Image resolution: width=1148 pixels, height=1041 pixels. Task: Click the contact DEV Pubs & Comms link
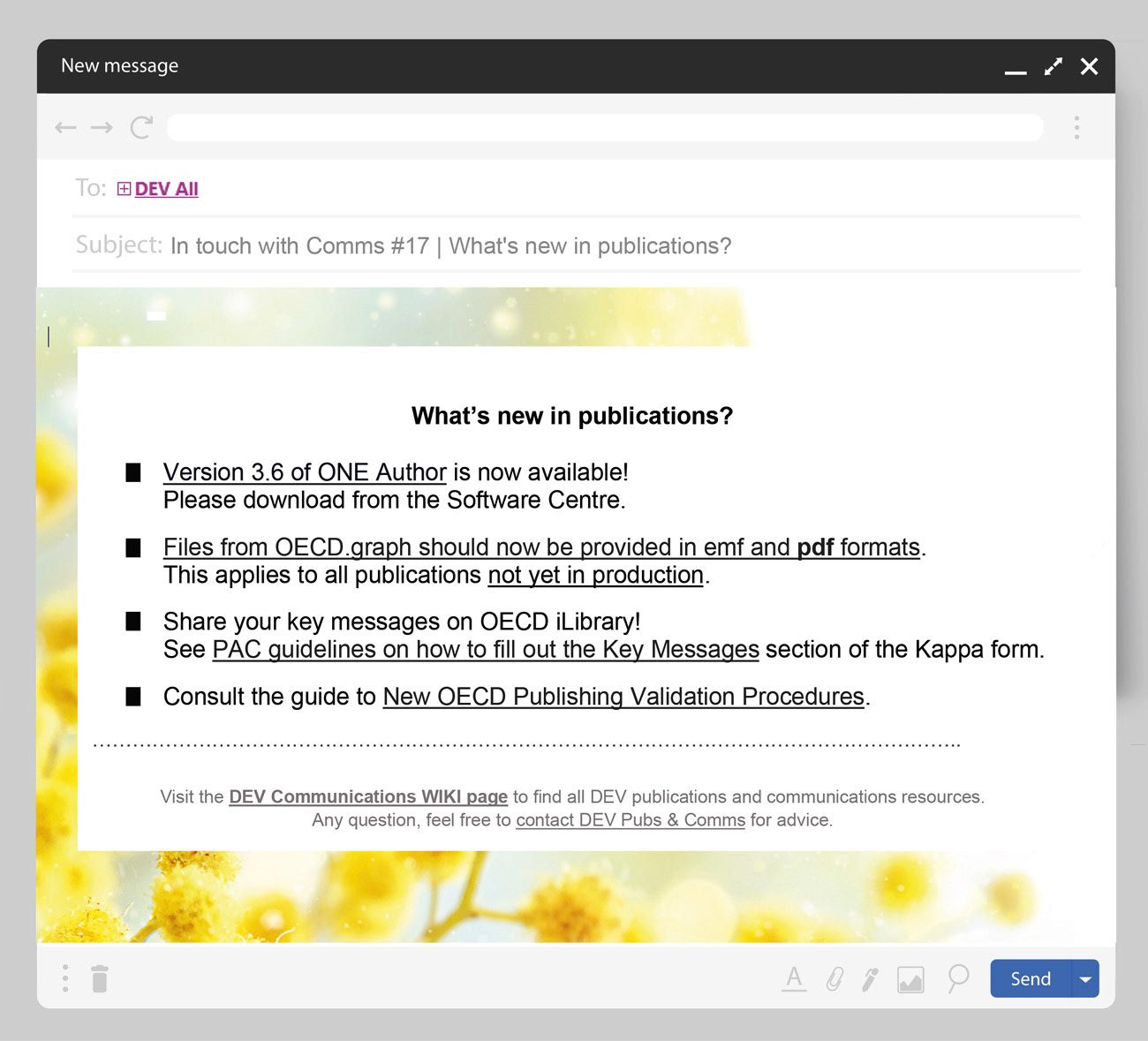click(630, 820)
